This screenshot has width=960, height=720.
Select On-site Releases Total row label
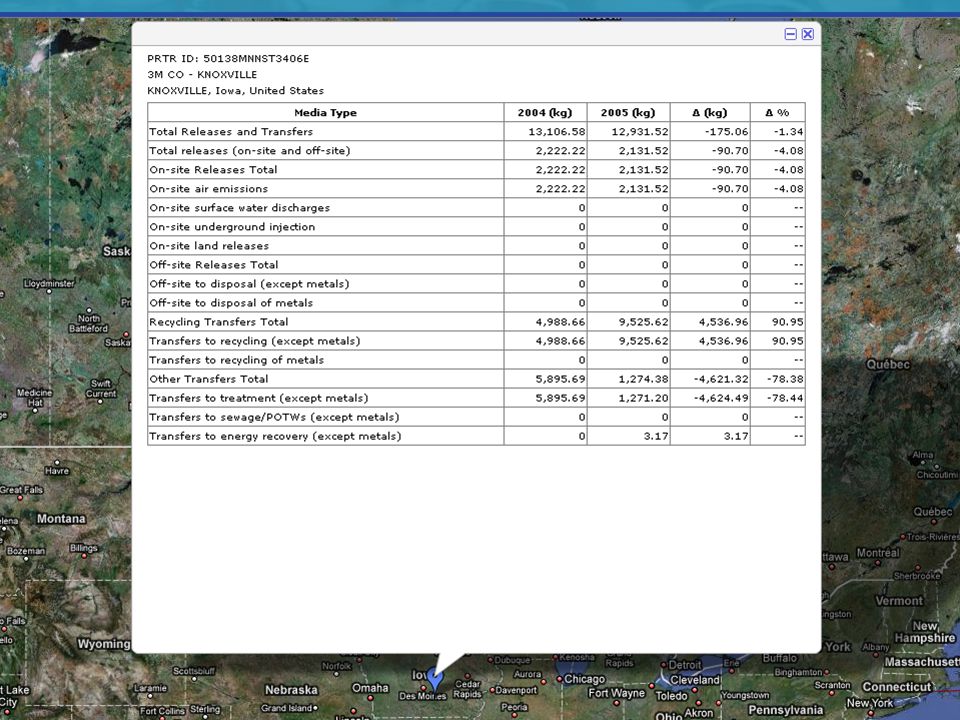click(213, 170)
